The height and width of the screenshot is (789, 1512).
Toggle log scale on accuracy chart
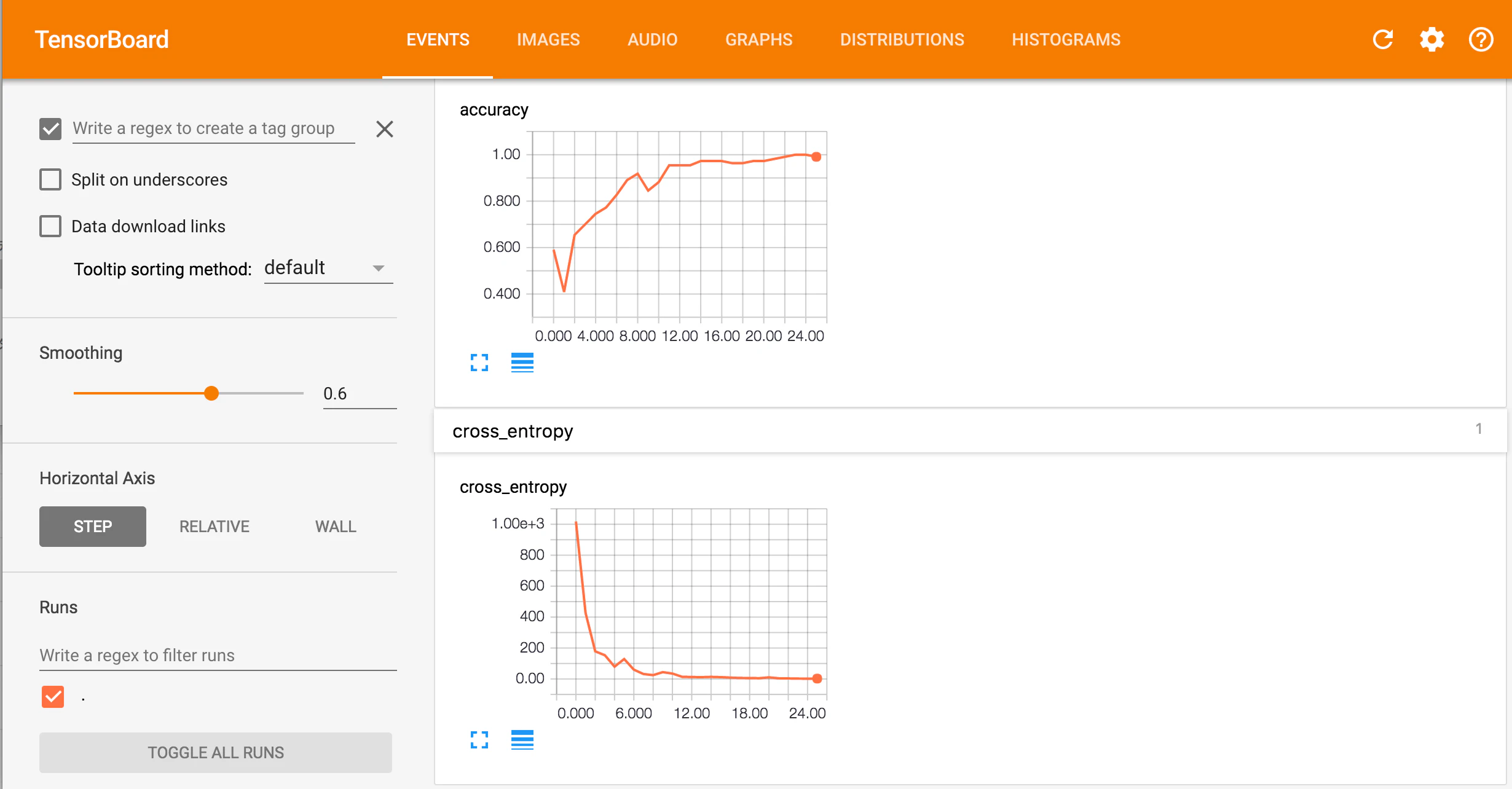(x=522, y=363)
